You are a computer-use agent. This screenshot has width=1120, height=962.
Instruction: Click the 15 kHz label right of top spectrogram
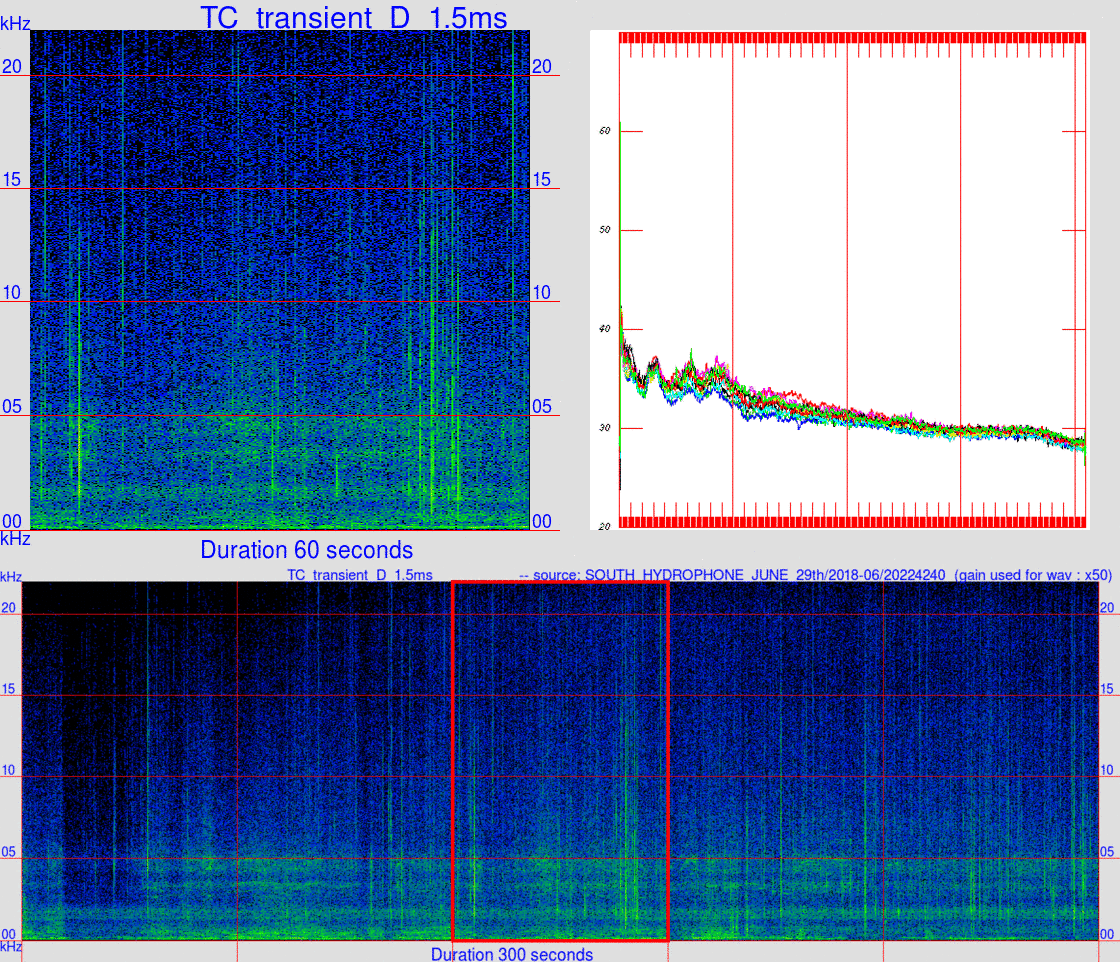[x=541, y=179]
